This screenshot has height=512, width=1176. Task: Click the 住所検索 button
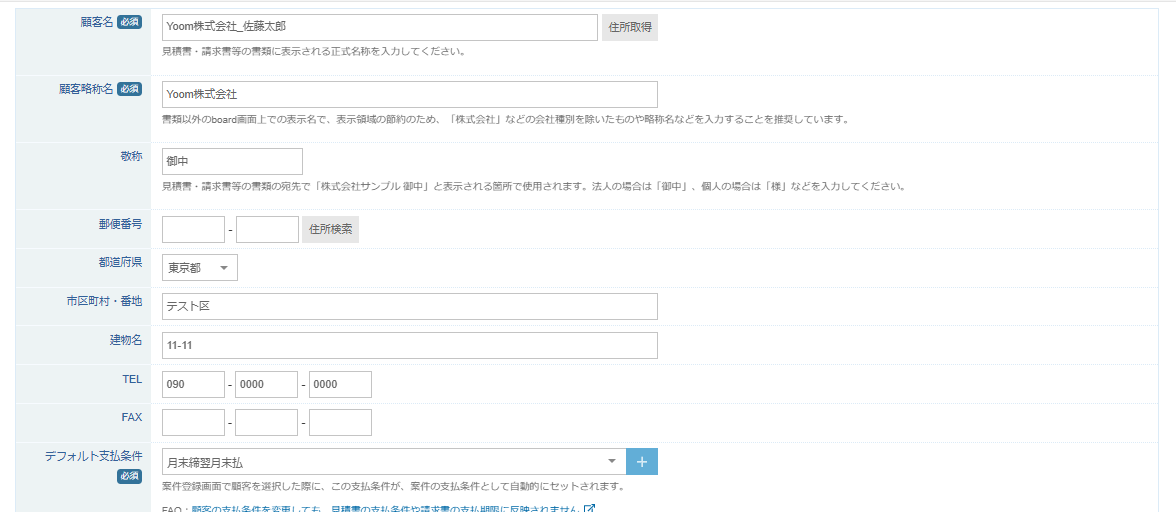click(331, 229)
